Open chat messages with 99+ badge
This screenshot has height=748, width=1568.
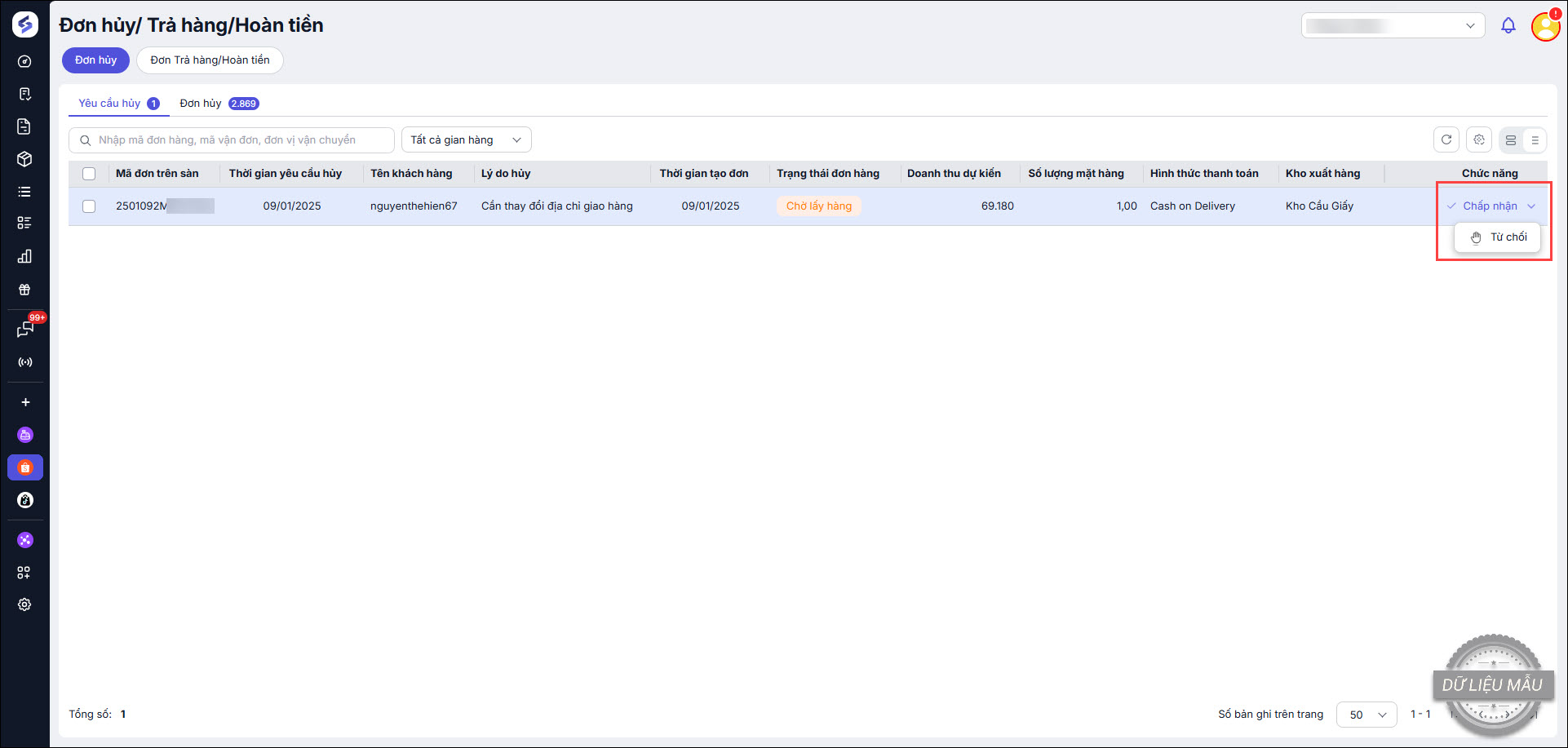point(25,329)
